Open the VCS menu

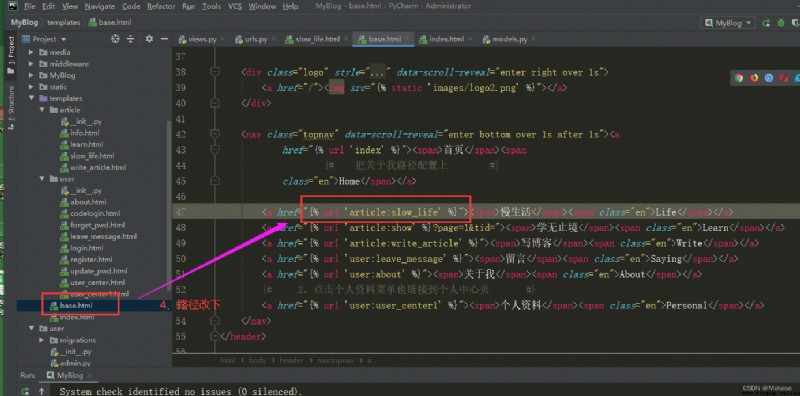coord(235,7)
